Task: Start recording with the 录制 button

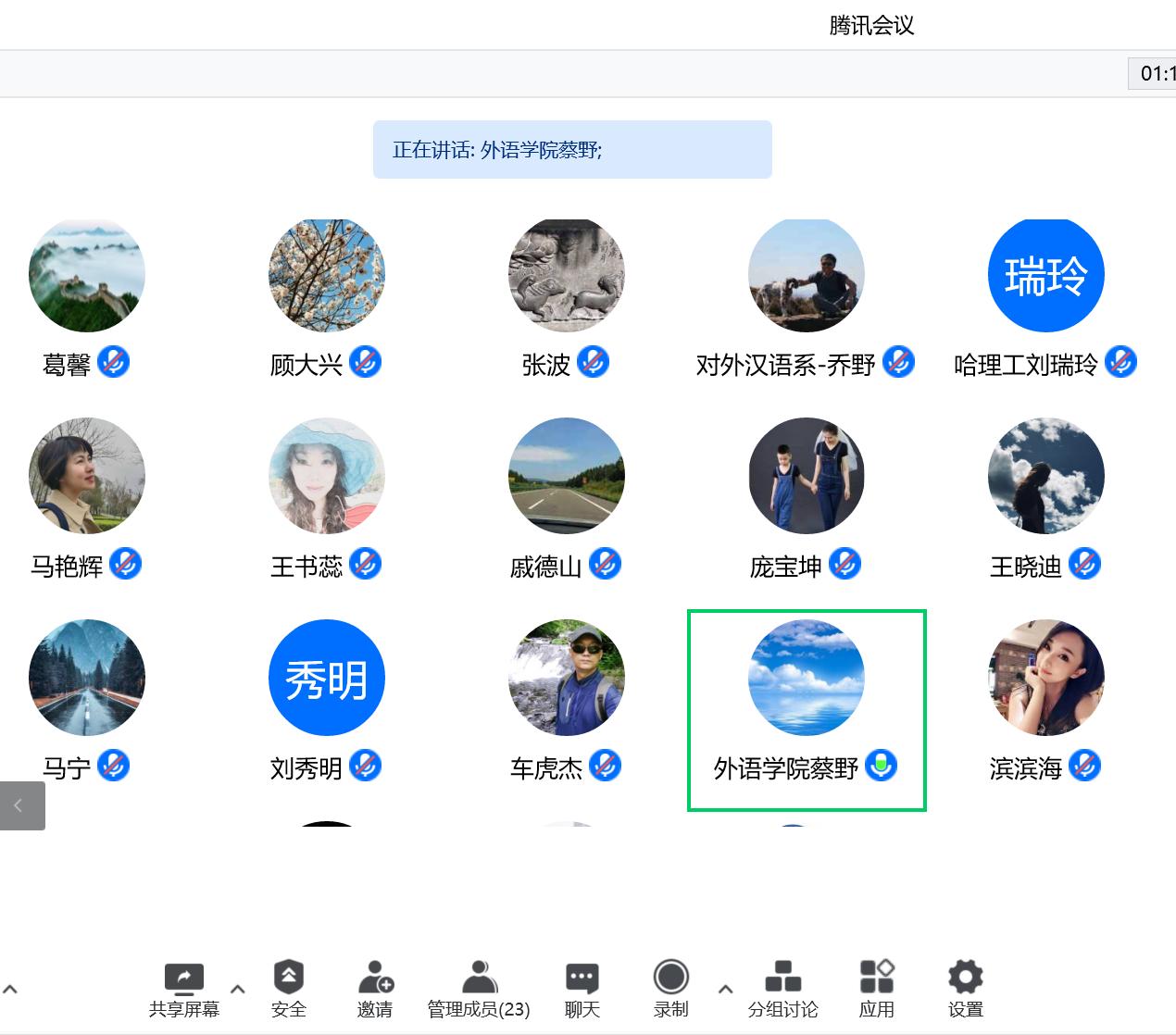Action: (x=670, y=979)
